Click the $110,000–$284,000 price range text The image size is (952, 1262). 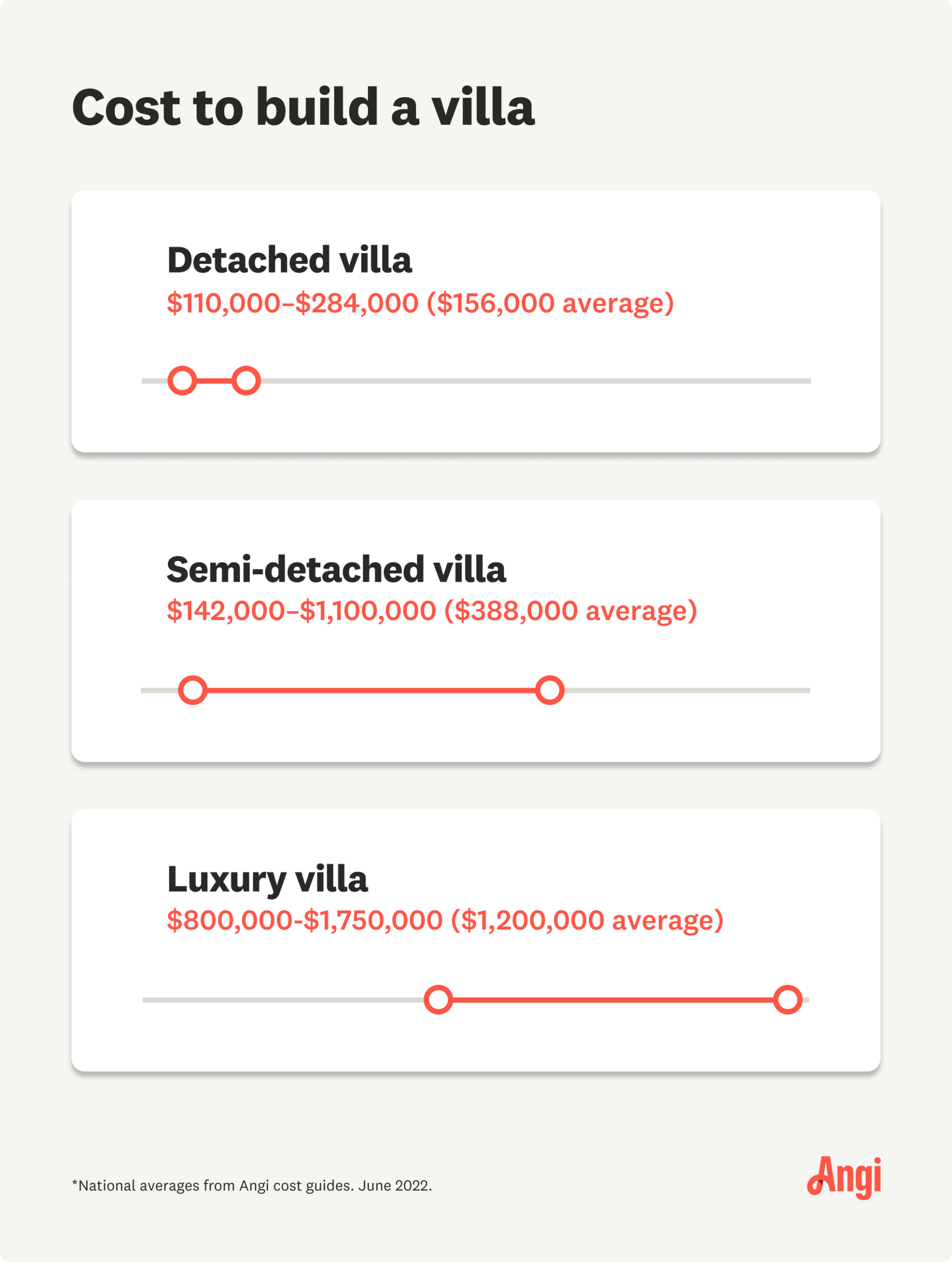[x=293, y=303]
